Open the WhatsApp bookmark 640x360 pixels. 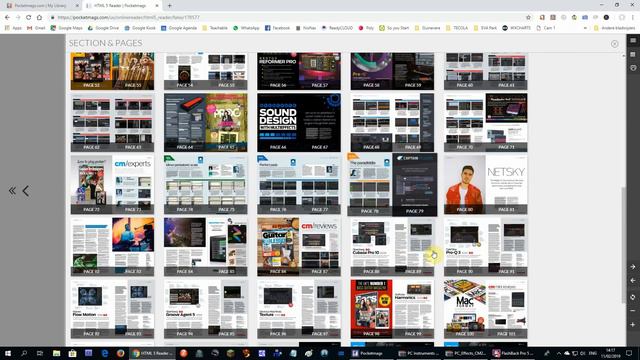coord(246,28)
